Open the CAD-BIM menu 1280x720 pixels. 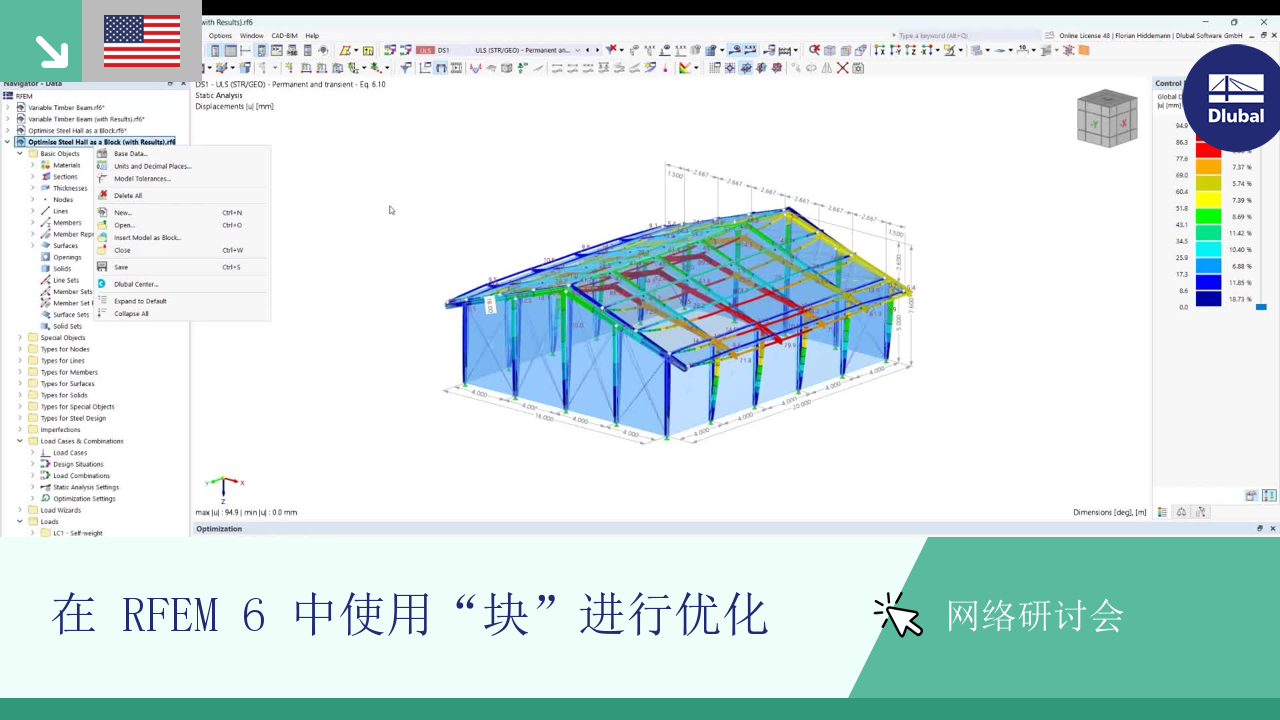(x=283, y=36)
